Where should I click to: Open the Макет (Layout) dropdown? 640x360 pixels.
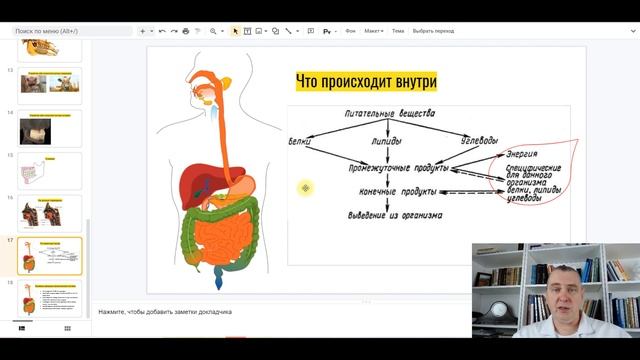(374, 31)
